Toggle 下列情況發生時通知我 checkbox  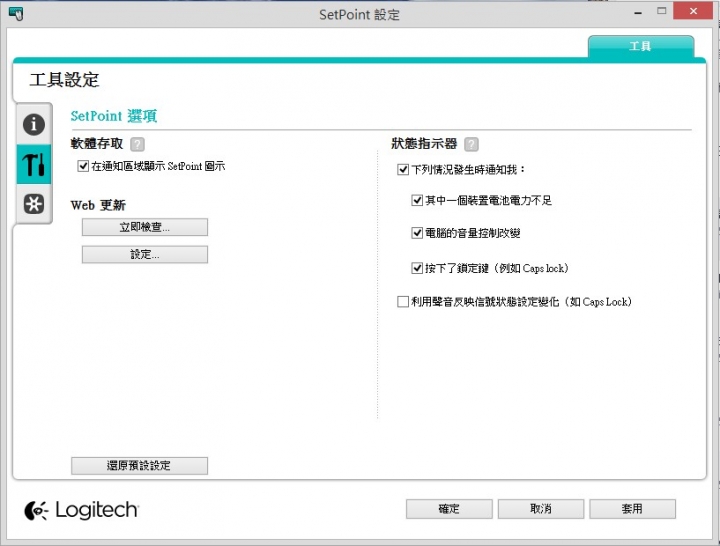403,169
